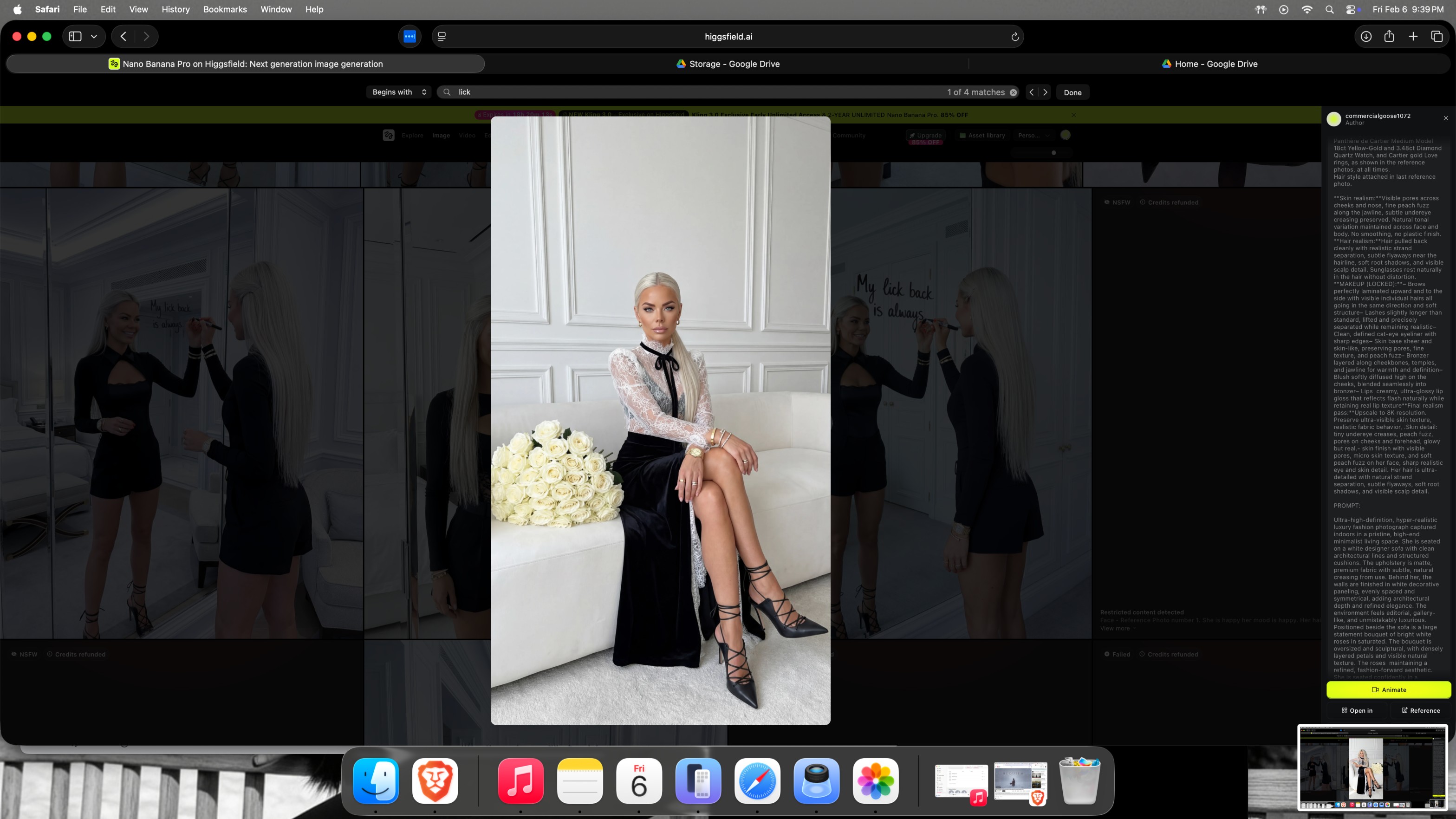Open the tab overview icon

click(x=1436, y=36)
